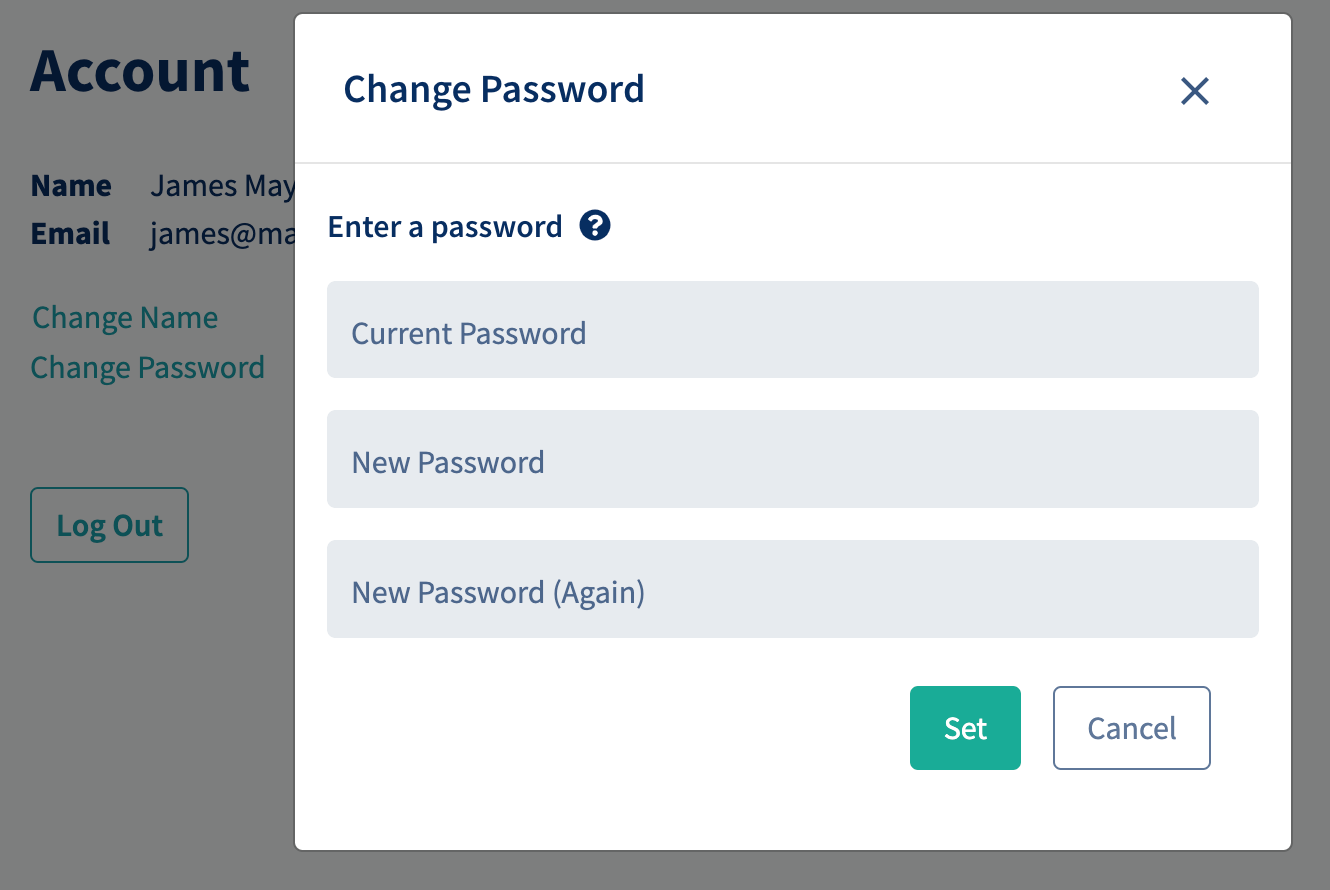Dismiss the dialog using Cancel
The width and height of the screenshot is (1330, 890).
point(1132,728)
